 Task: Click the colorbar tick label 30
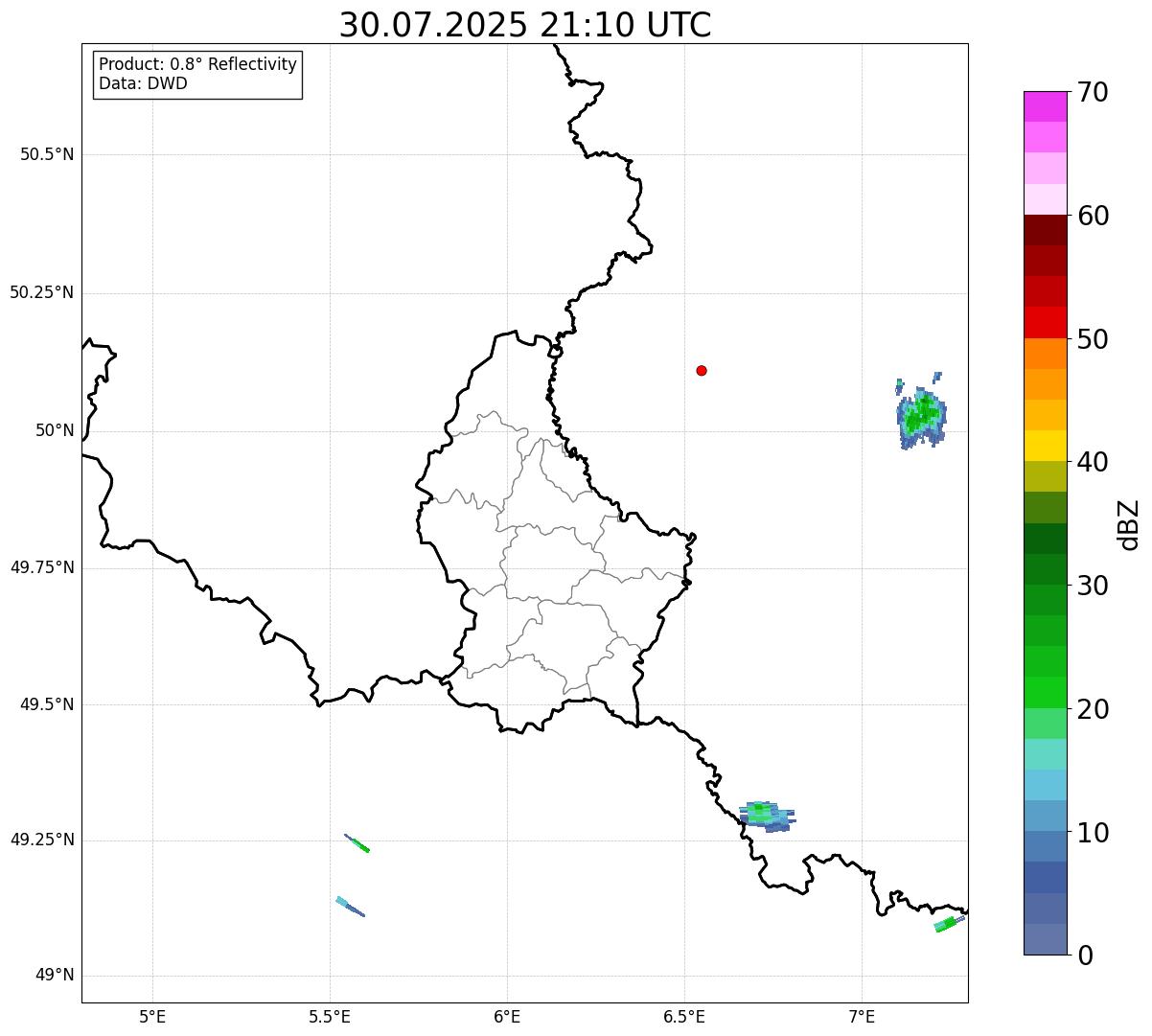click(x=1093, y=586)
